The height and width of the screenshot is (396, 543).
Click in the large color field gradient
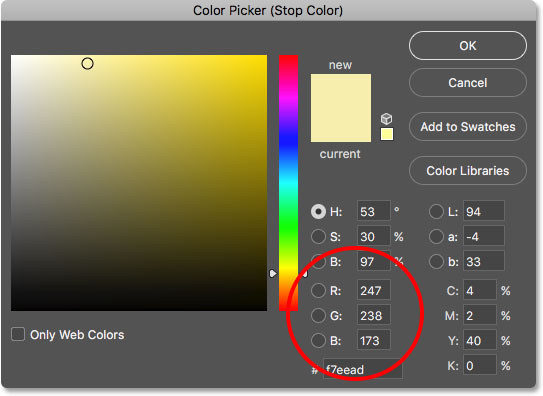pyautogui.click(x=139, y=183)
